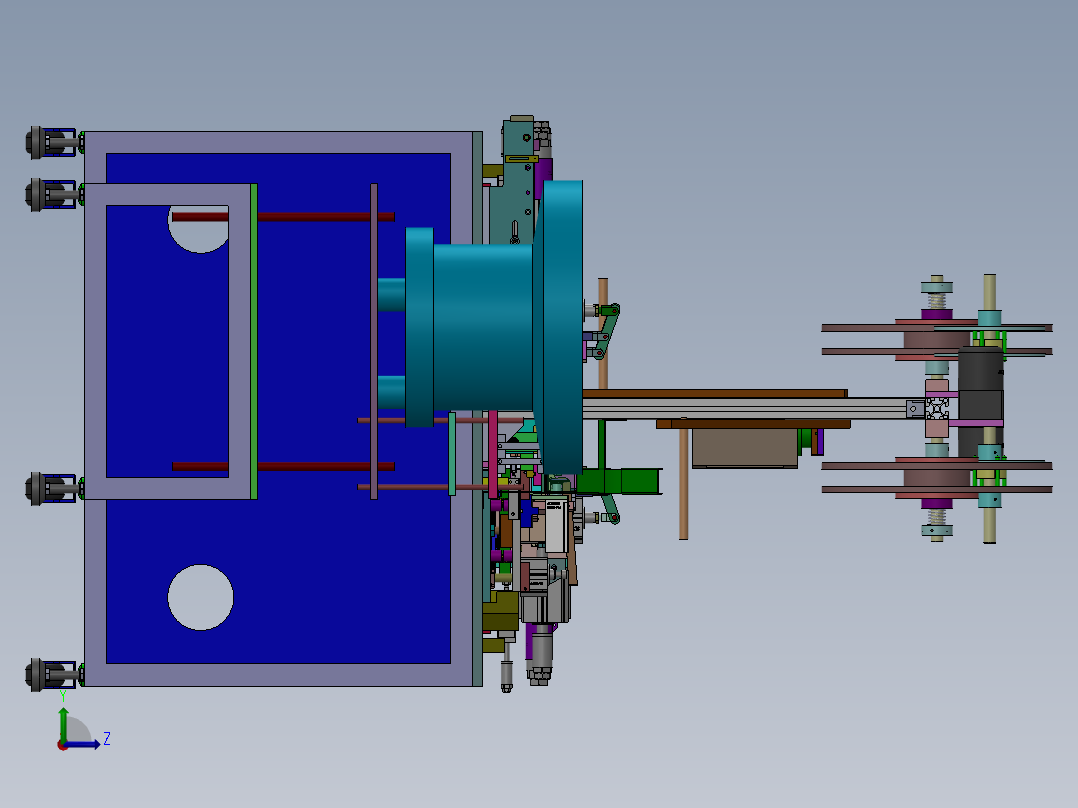Select the black motor cylinder at the conveyor end
Image resolution: width=1078 pixels, height=808 pixels.
click(x=980, y=402)
